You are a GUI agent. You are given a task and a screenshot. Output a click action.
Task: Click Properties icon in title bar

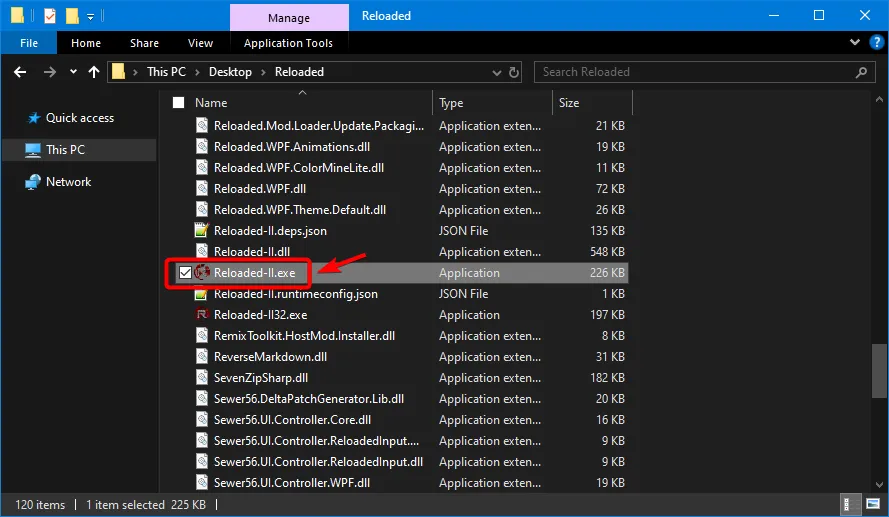click(50, 16)
